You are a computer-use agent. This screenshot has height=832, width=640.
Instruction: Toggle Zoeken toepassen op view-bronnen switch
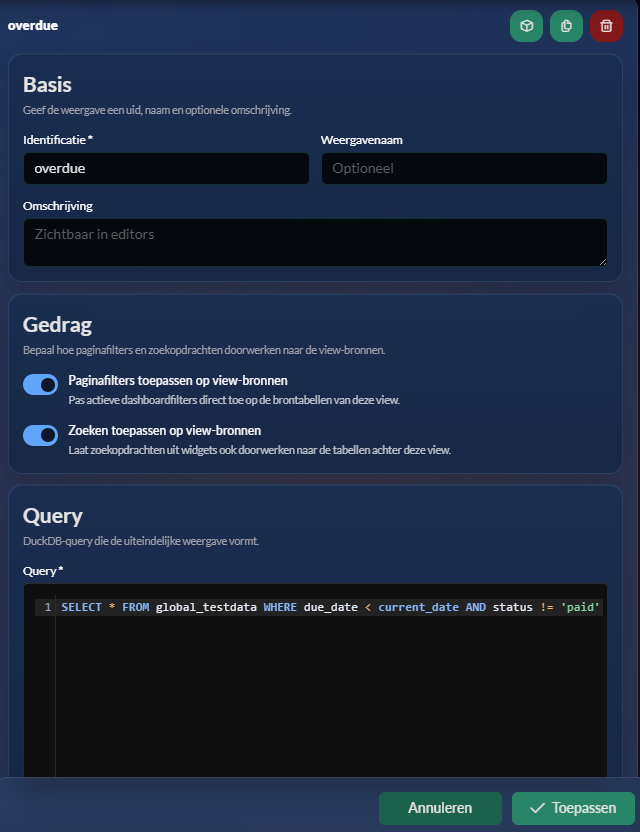pyautogui.click(x=40, y=435)
